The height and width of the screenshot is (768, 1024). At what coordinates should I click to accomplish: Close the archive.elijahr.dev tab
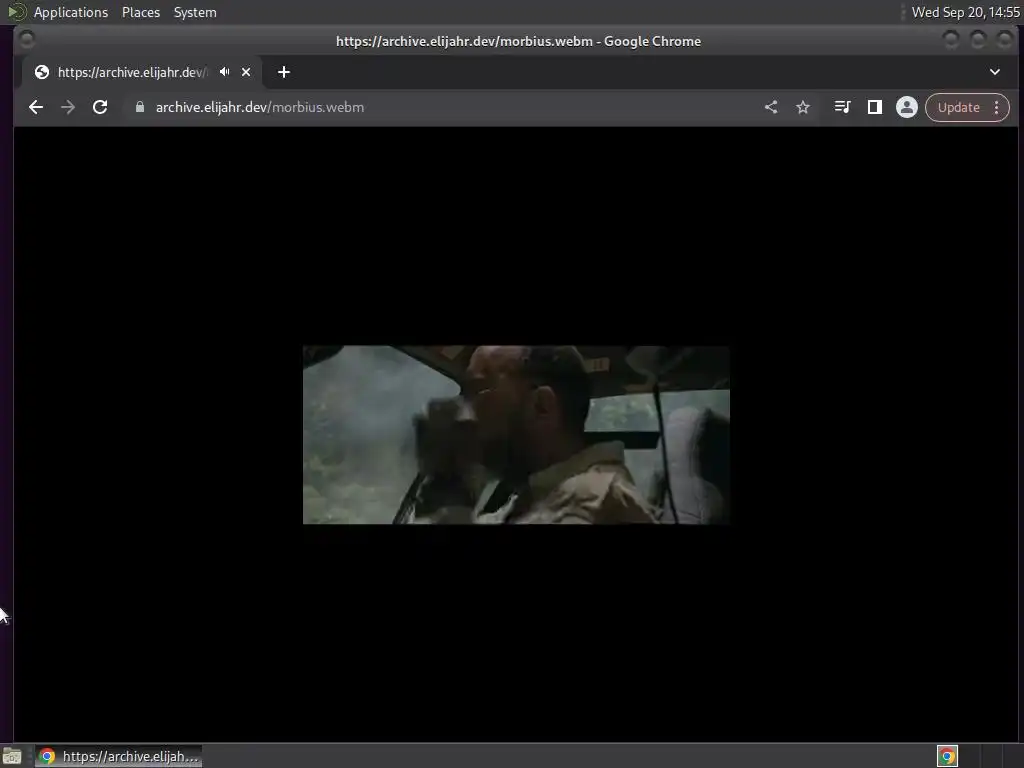[x=246, y=72]
